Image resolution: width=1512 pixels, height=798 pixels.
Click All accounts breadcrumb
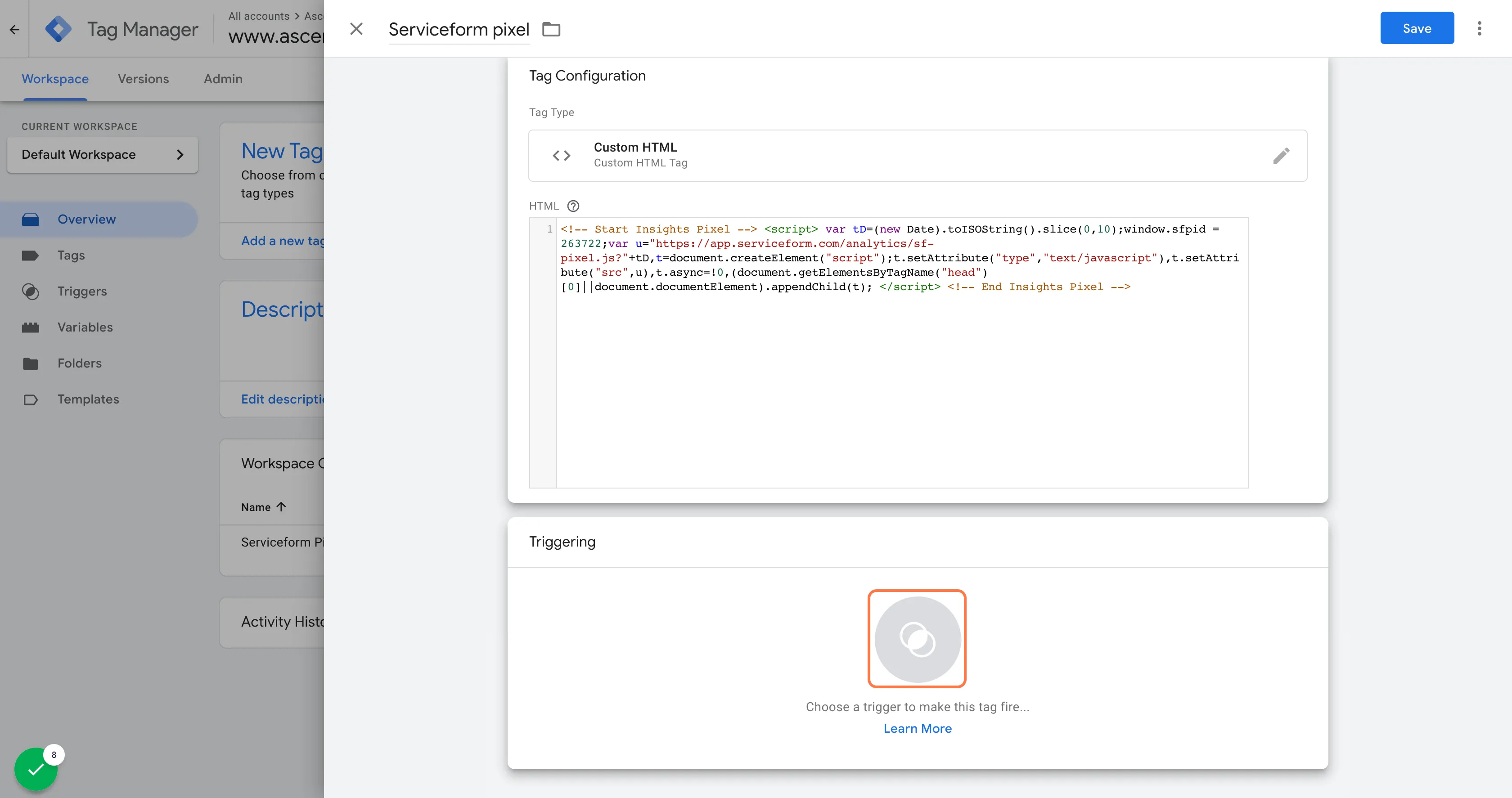tap(259, 16)
